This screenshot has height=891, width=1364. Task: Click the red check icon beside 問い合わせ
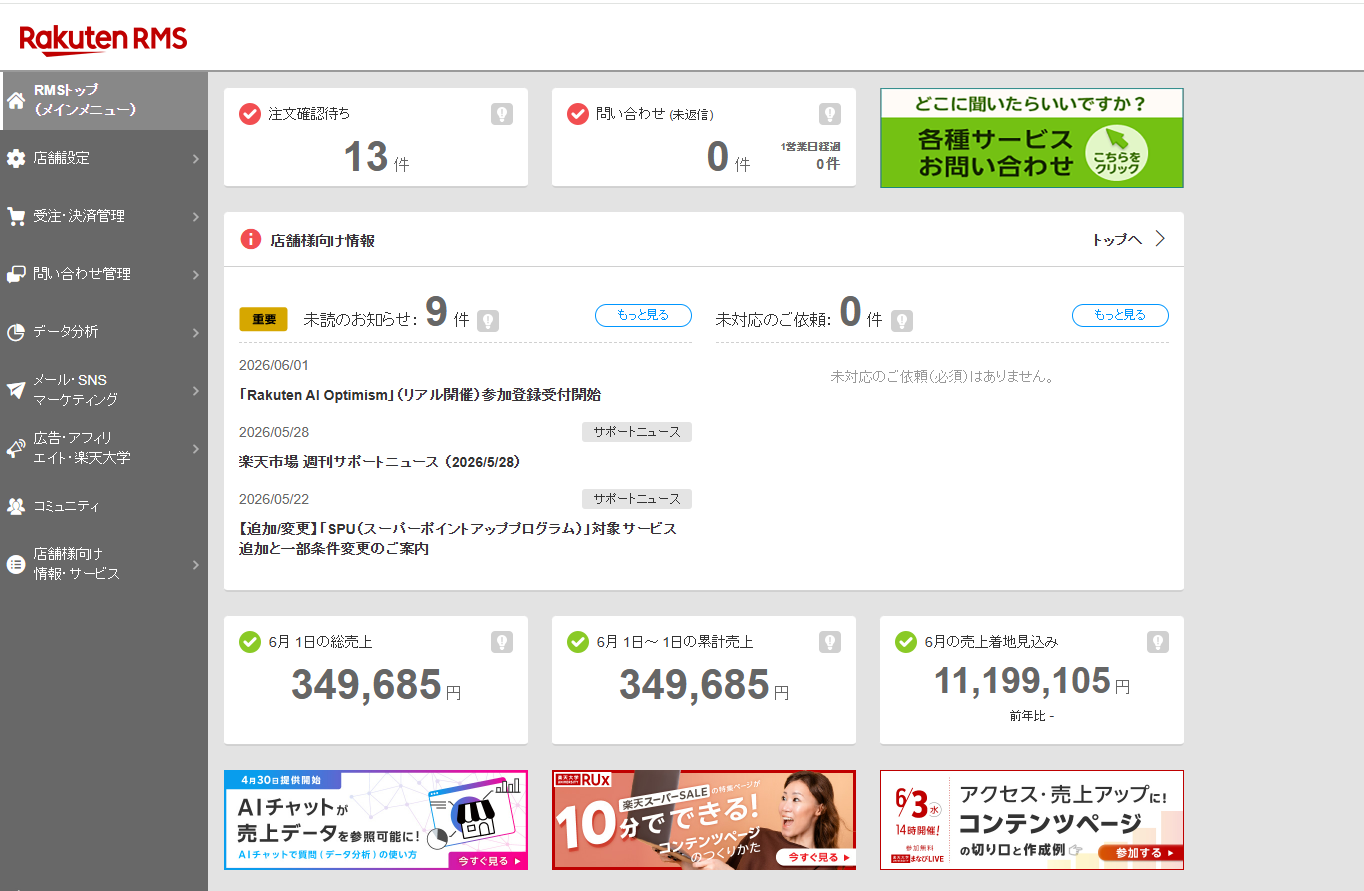tap(578, 114)
